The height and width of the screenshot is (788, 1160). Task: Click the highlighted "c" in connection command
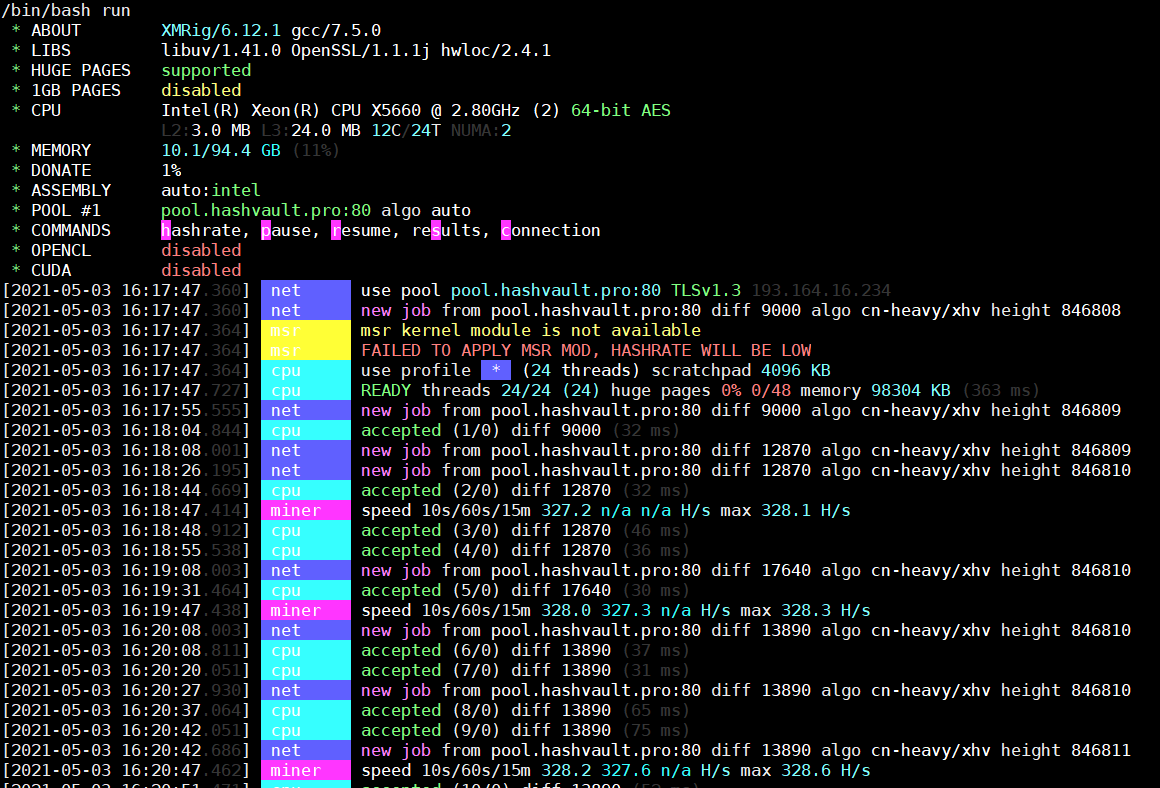point(506,230)
